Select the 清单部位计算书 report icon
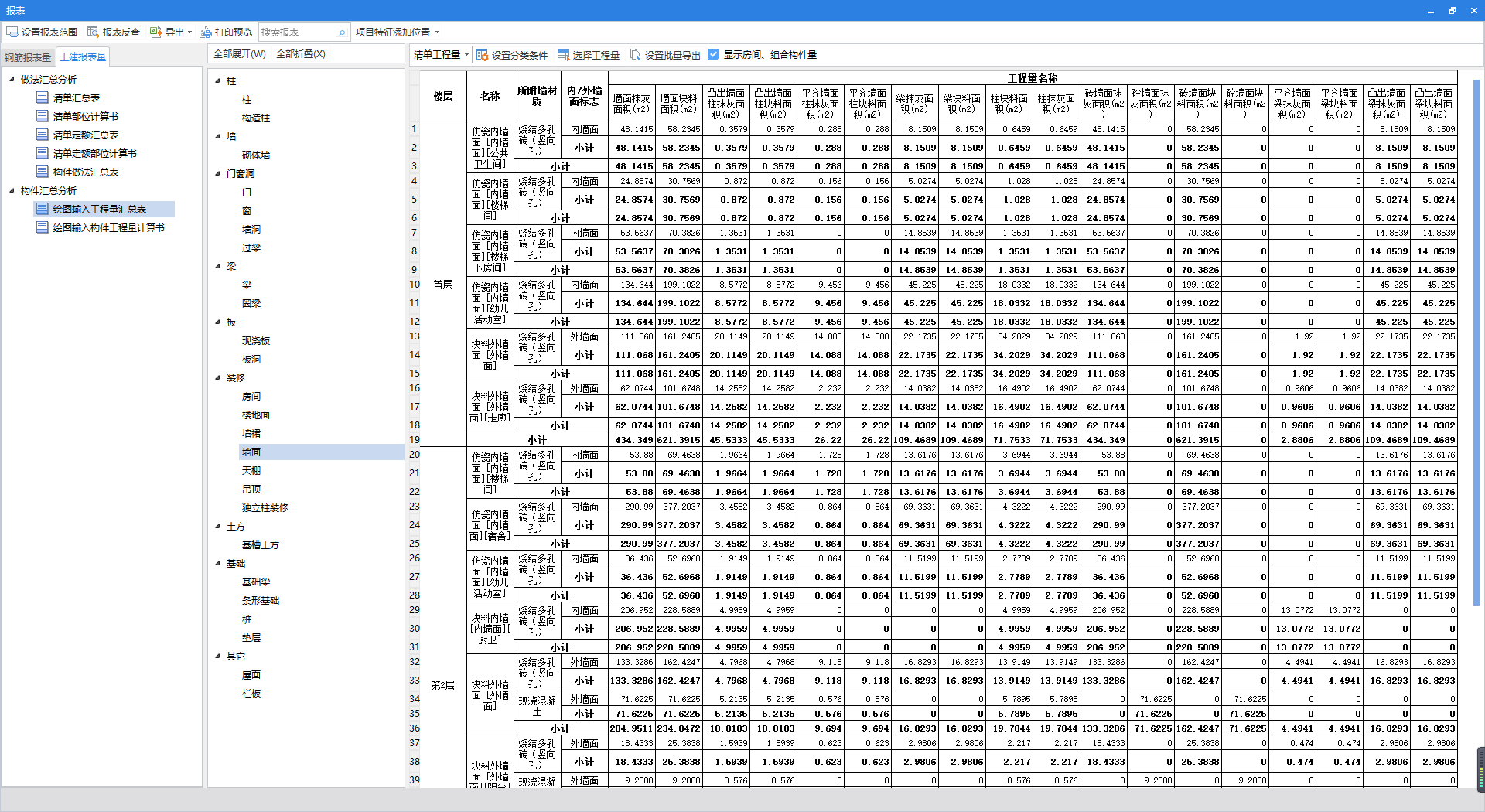 click(x=43, y=116)
